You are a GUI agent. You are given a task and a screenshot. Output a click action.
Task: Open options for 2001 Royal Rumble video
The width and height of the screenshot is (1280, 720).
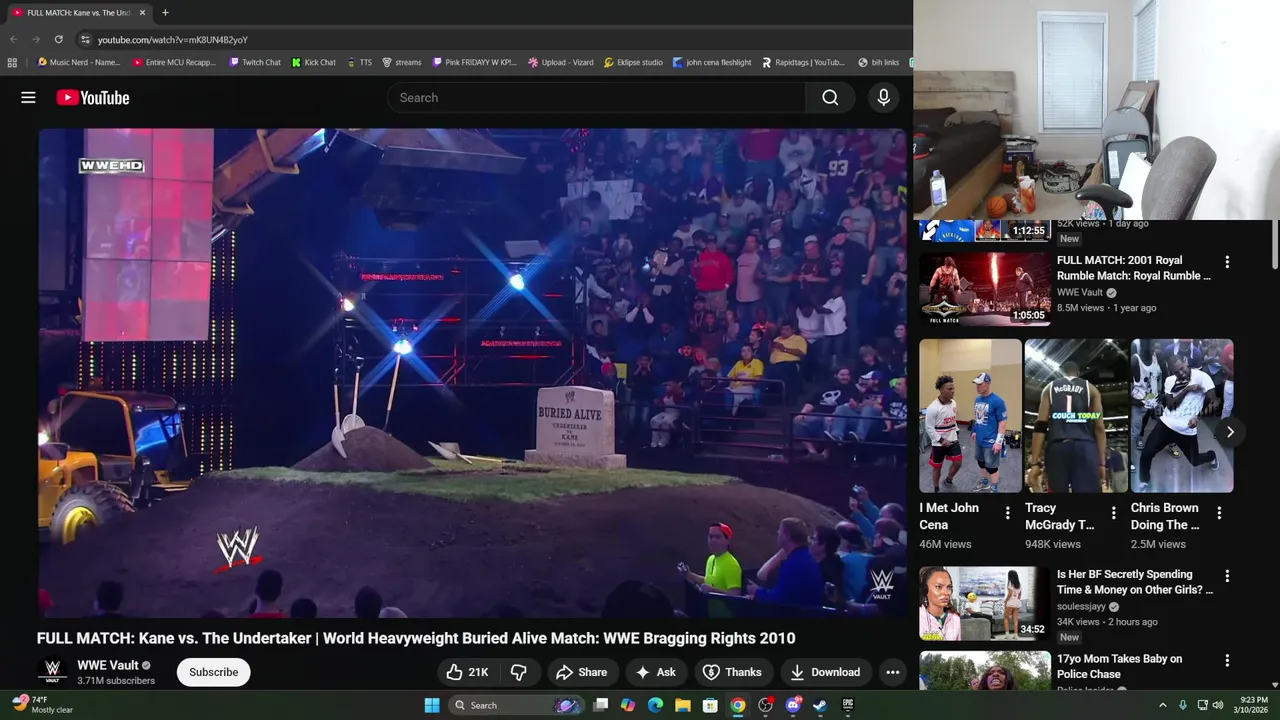(x=1227, y=262)
